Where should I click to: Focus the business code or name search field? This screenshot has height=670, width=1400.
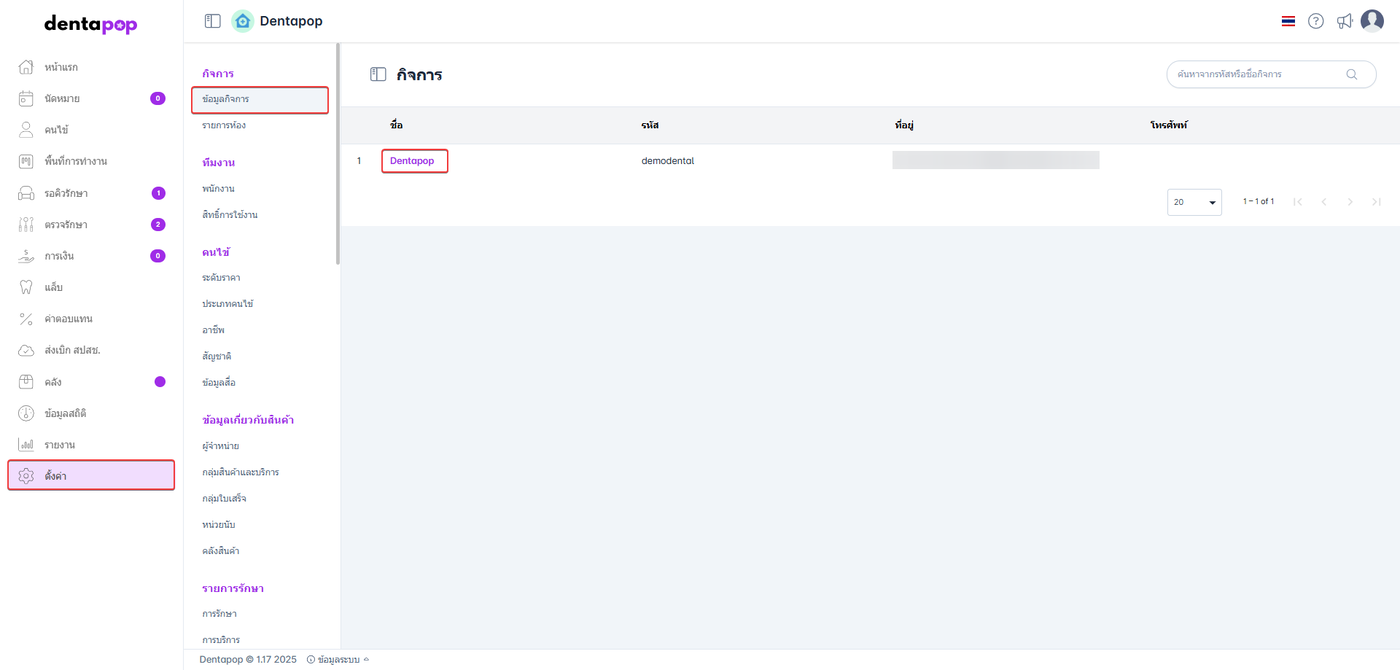click(1271, 74)
